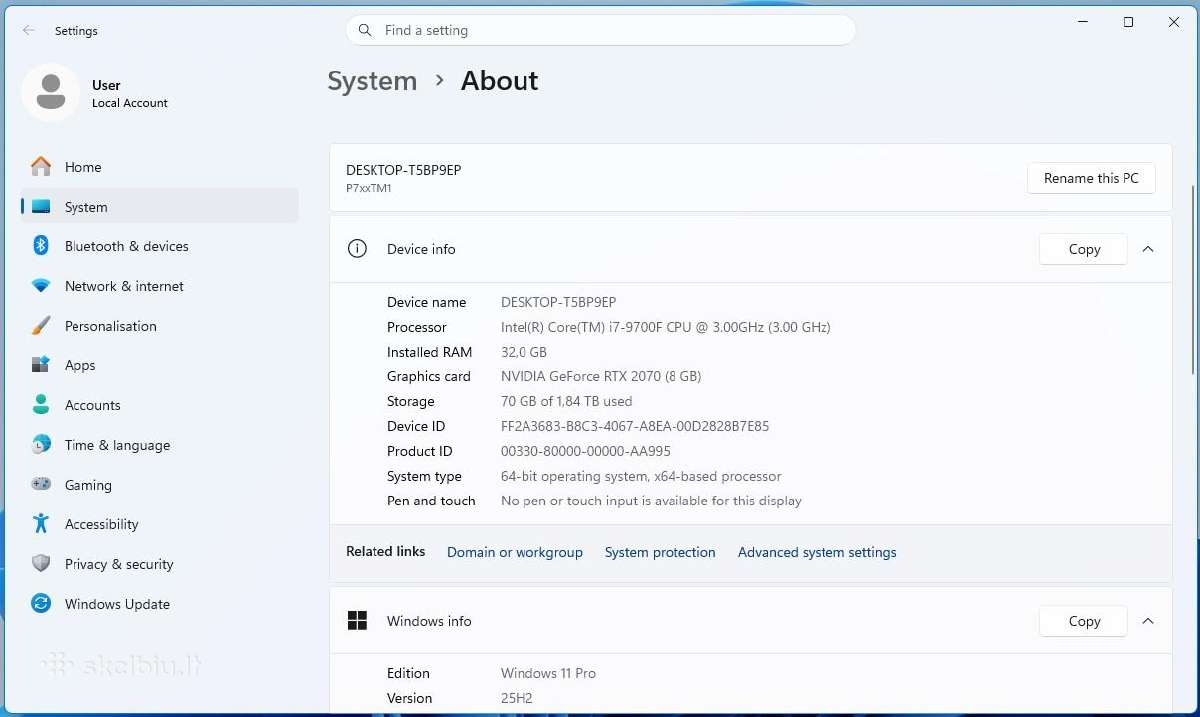Minimize the Settings window
1200x717 pixels.
tap(1083, 22)
